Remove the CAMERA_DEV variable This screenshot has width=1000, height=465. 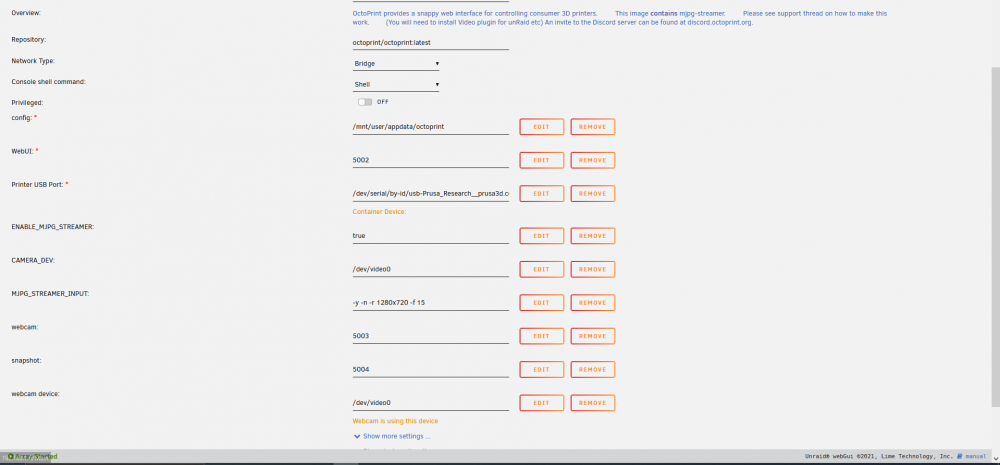click(592, 269)
